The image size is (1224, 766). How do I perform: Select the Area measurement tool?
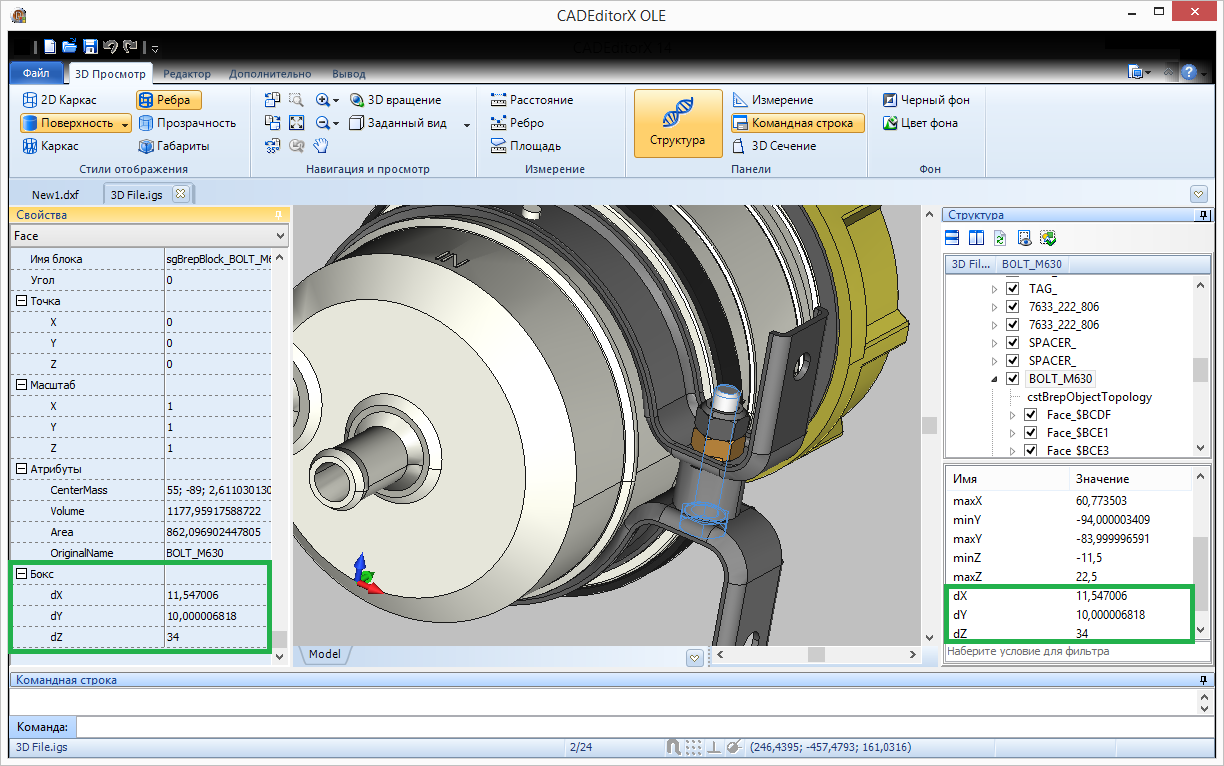[526, 146]
